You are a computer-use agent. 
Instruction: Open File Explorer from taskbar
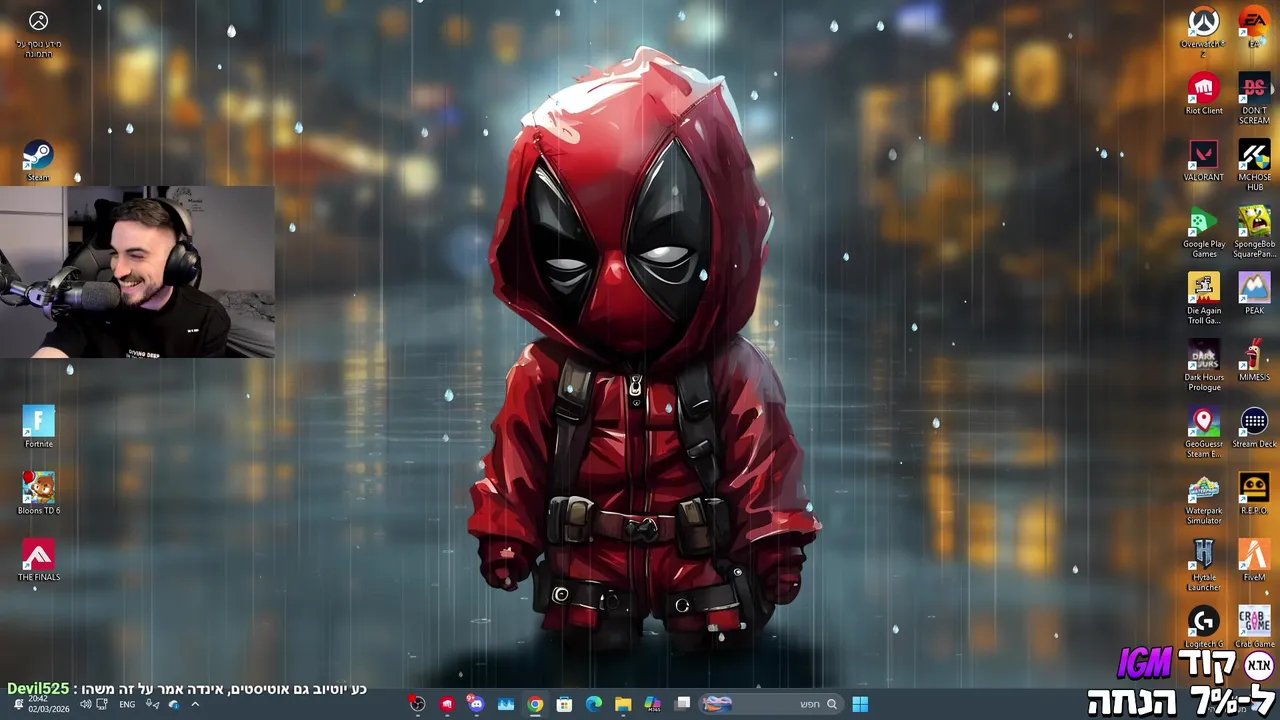(x=623, y=704)
